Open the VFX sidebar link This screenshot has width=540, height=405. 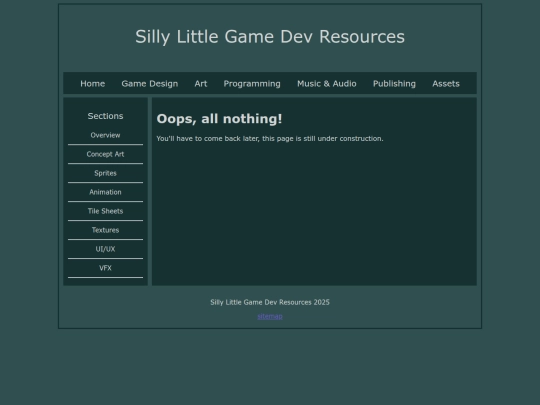105,268
